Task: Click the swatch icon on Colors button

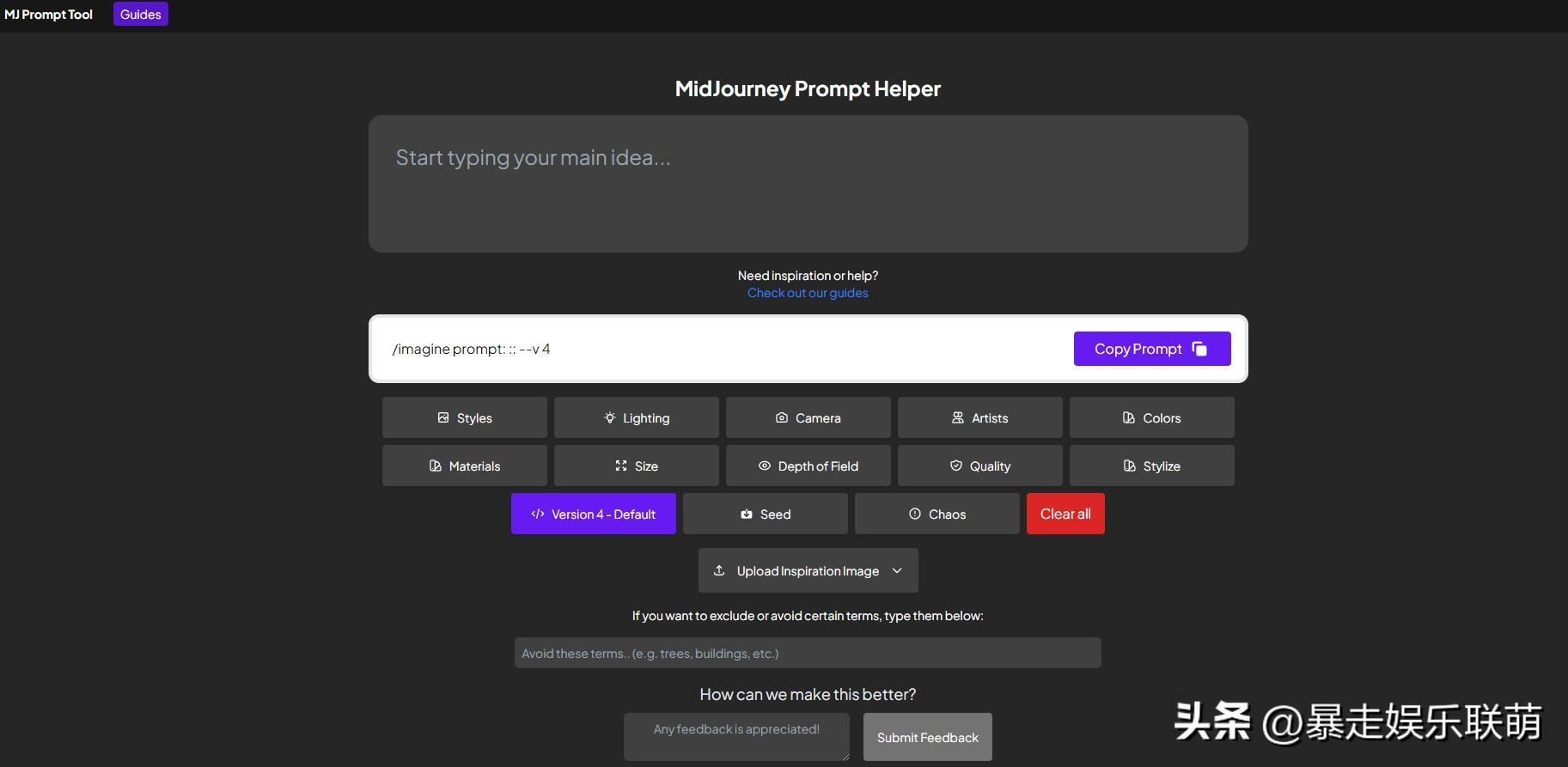Action: (x=1129, y=417)
